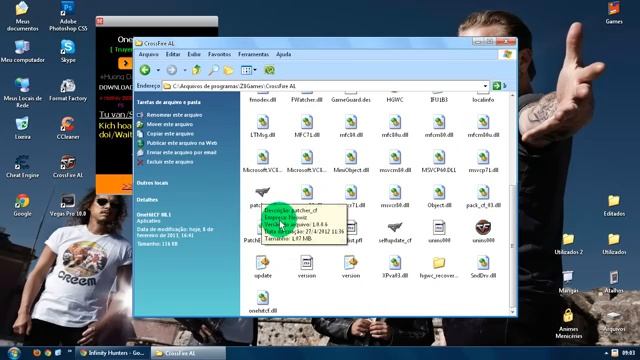Open Vegas Pro 10.0 desktop shortcut
Viewport: 640px width, 360px height.
68,205
